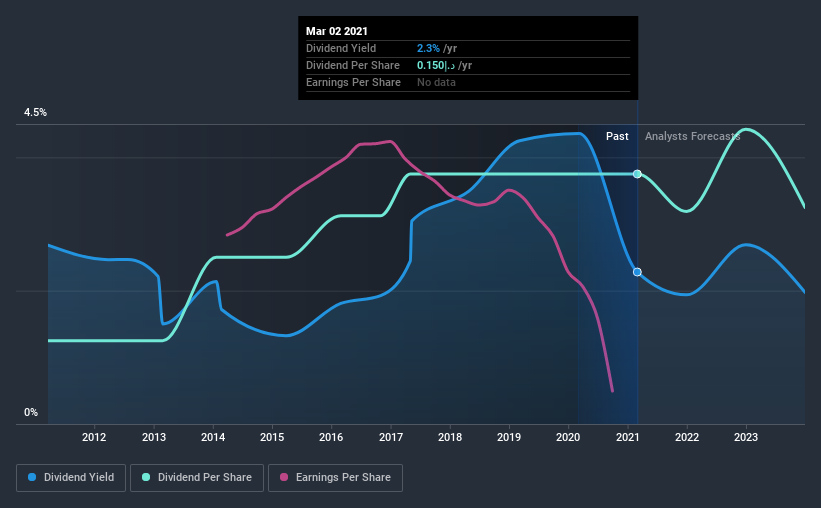Screen dimensions: 821x508
Task: Click the Mar 02 2021 tooltip date
Action: click(337, 31)
